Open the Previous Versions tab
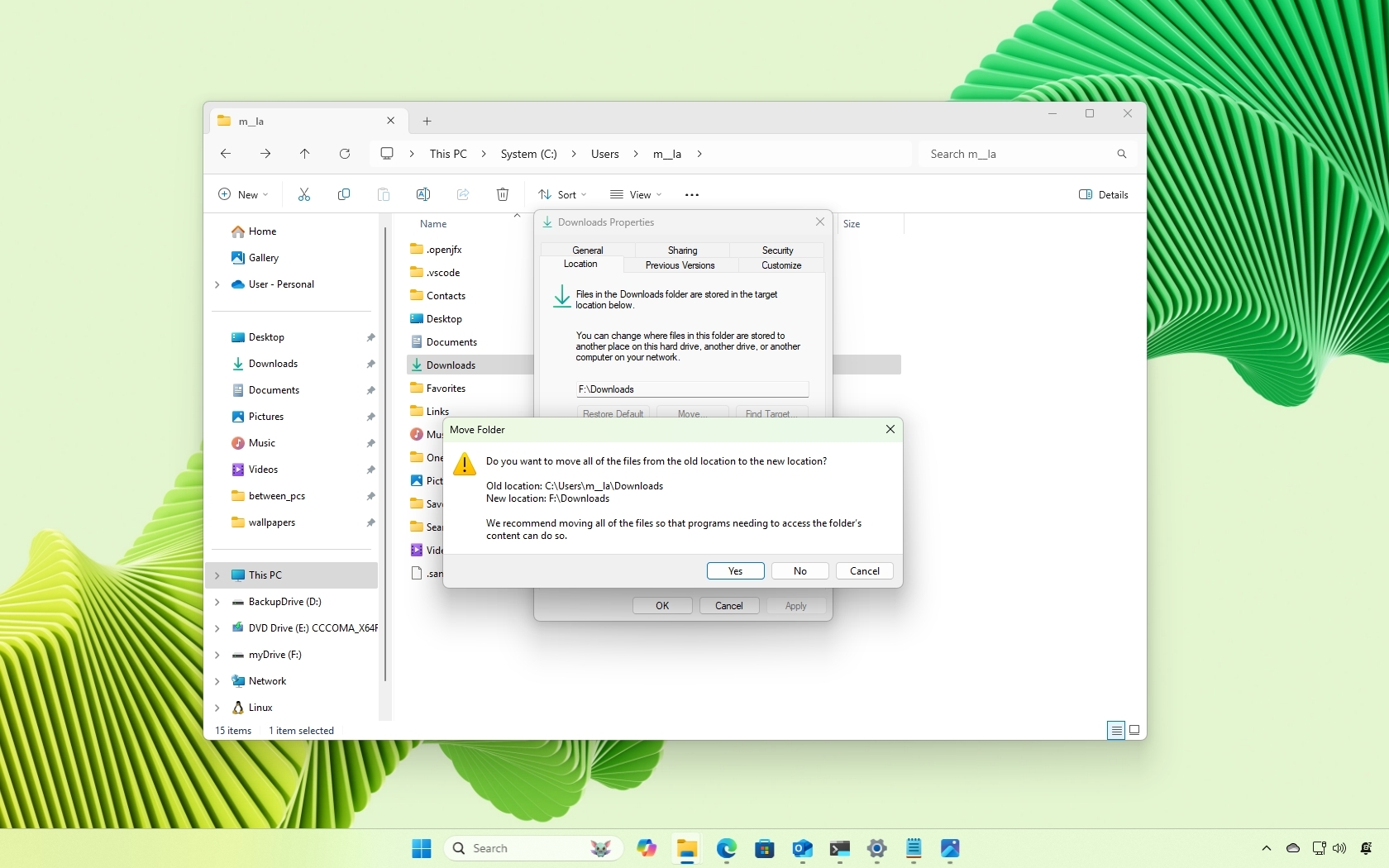This screenshot has height=868, width=1389. click(679, 265)
